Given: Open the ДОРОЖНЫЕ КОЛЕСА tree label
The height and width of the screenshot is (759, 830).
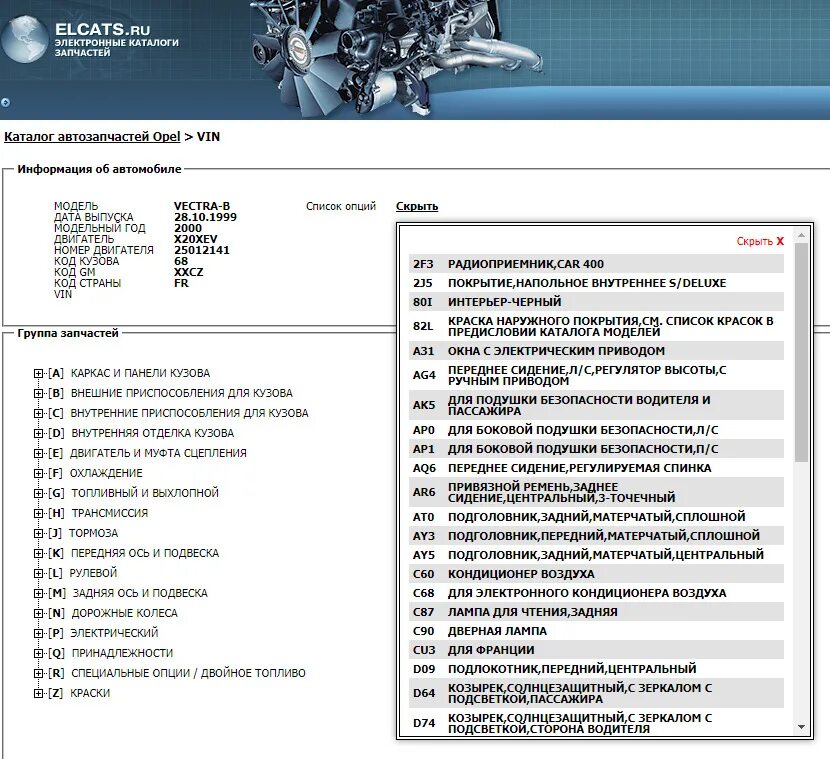Looking at the screenshot, I should point(124,613).
